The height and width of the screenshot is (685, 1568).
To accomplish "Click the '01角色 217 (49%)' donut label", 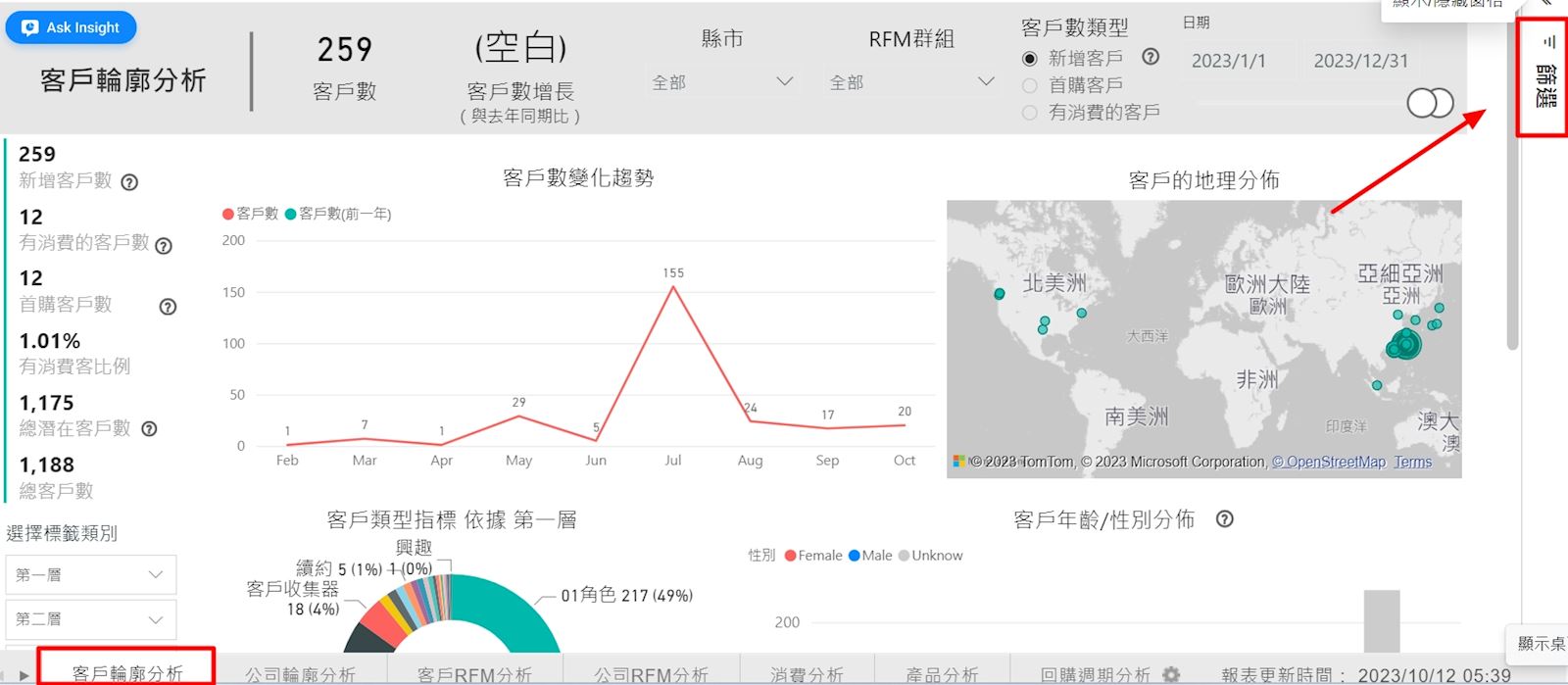I will tap(627, 595).
